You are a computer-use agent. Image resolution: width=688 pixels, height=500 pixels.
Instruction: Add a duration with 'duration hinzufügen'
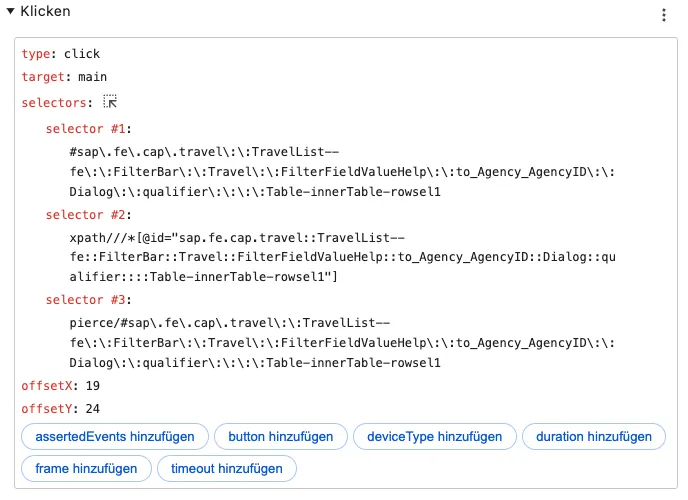(x=593, y=437)
